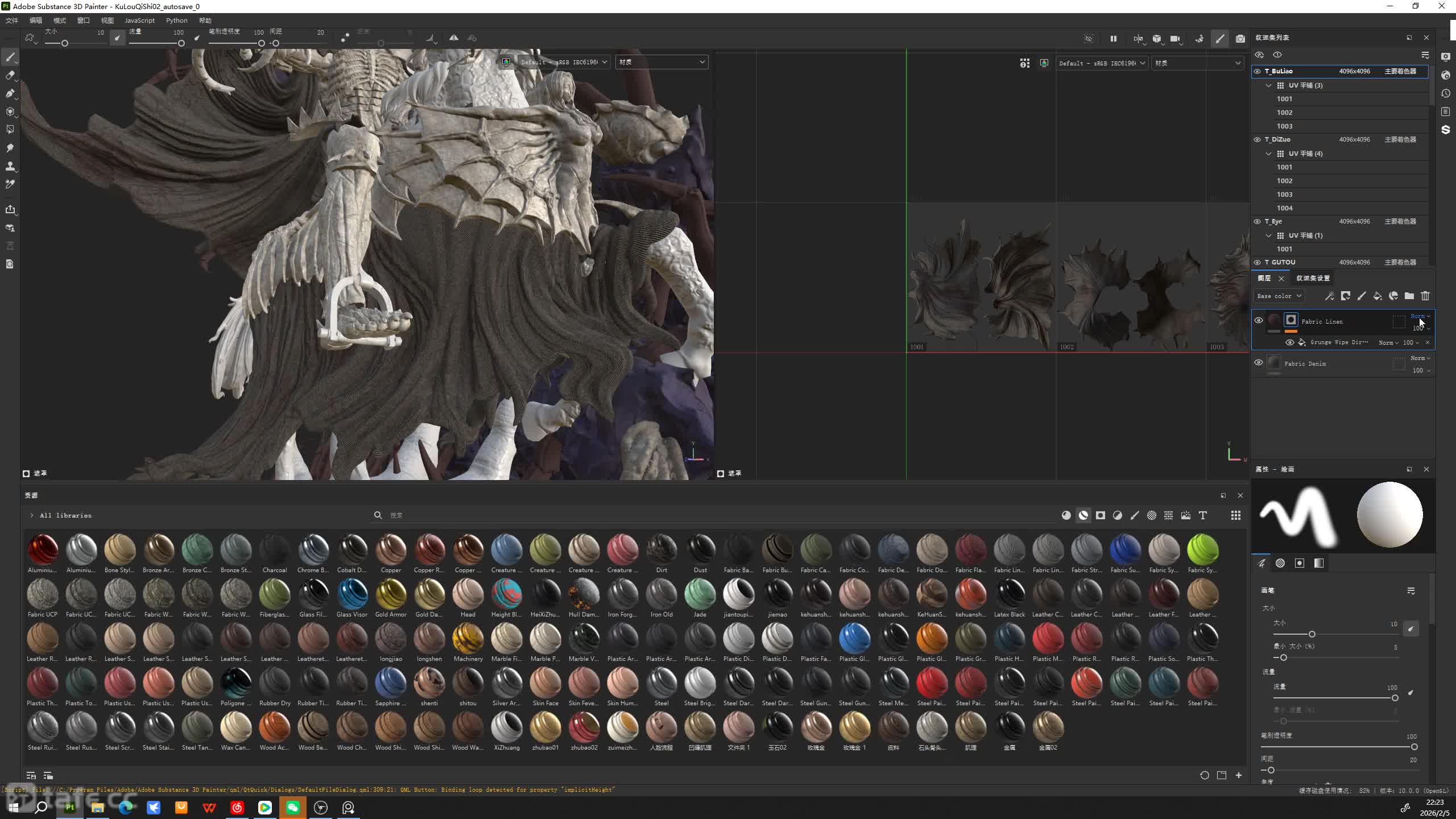Click the camera screenshot icon in viewport toolbar
Screen dimensions: 1456x819
[1240, 39]
